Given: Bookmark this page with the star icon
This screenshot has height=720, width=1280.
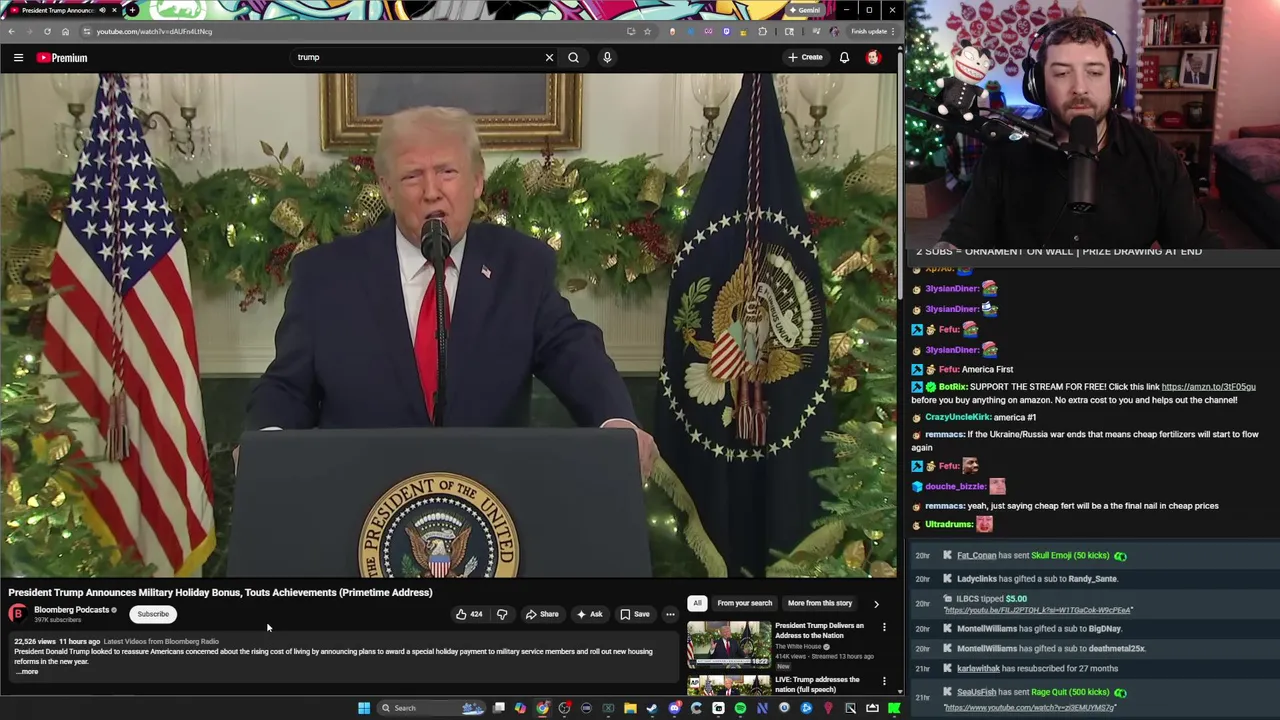Looking at the screenshot, I should (647, 31).
